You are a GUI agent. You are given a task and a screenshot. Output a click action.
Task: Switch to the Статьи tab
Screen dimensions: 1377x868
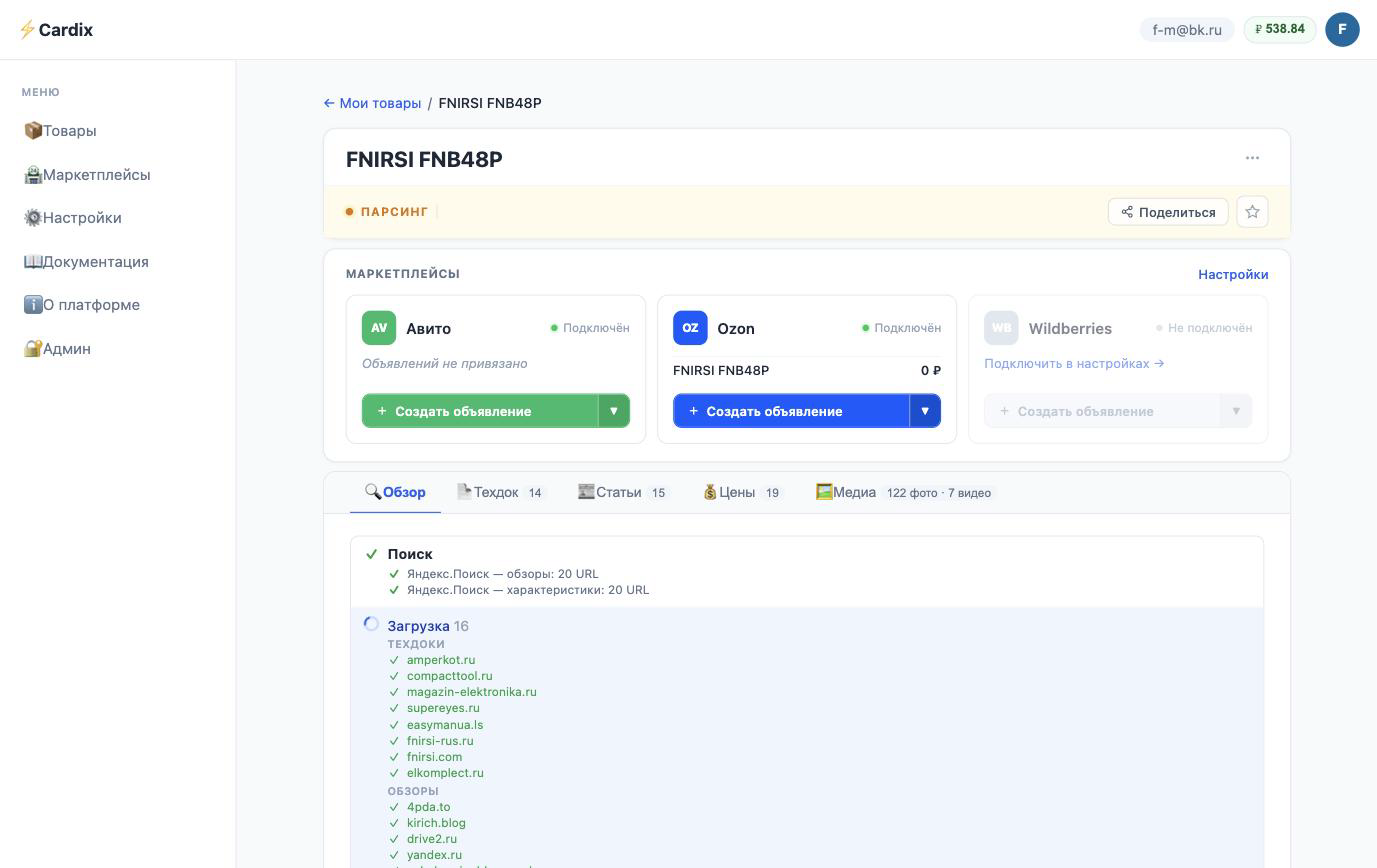pos(624,492)
